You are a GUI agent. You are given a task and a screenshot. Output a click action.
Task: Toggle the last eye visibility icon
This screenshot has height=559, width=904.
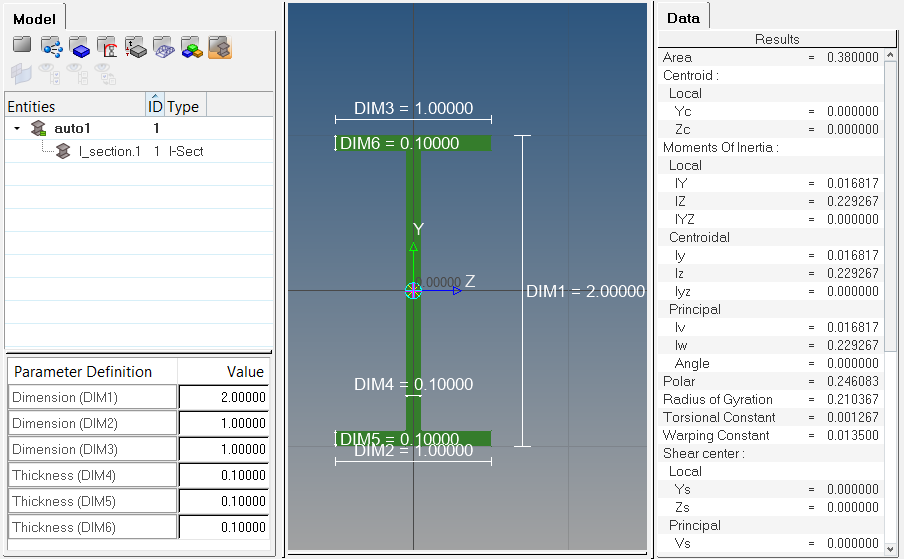click(x=105, y=73)
